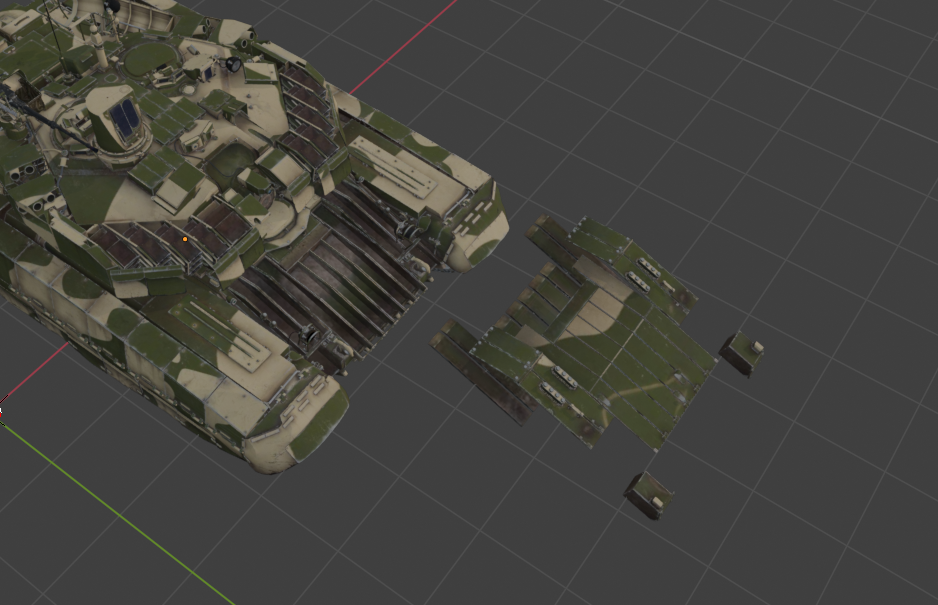
Task: Select the small box near the right edge
Action: pos(745,355)
